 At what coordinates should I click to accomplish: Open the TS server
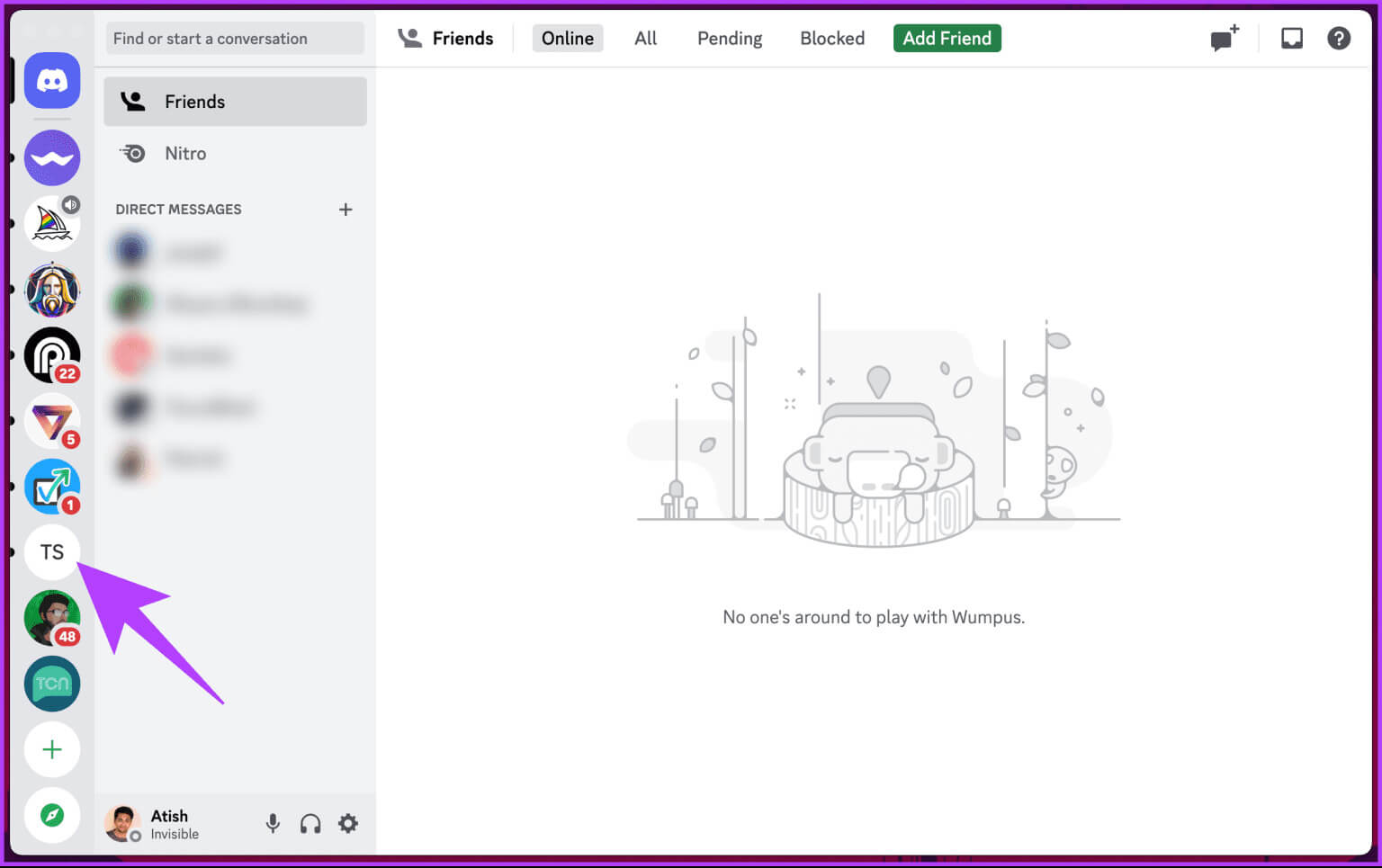[x=52, y=552]
